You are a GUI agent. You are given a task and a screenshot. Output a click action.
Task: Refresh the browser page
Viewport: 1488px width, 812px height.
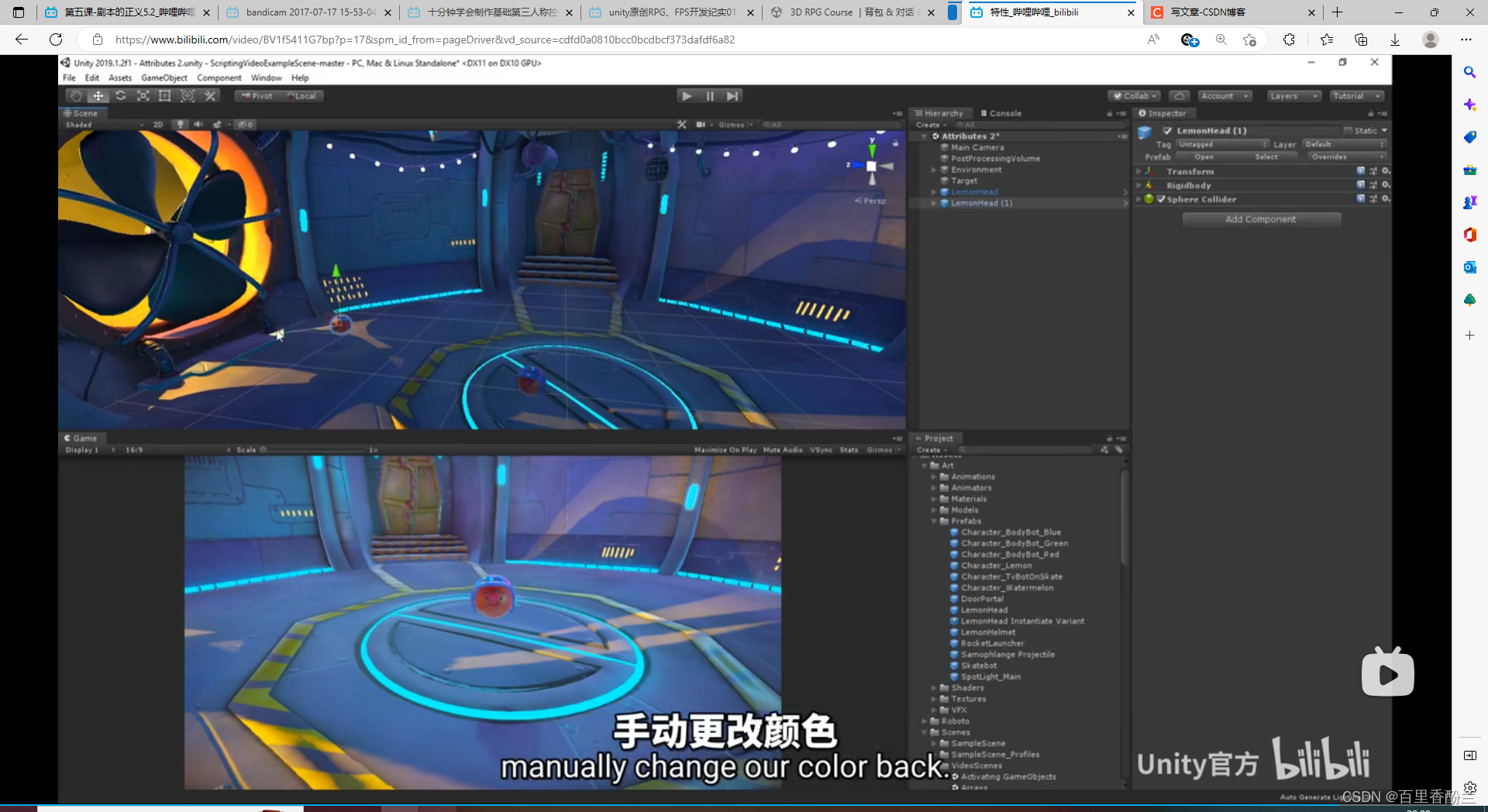[x=56, y=40]
